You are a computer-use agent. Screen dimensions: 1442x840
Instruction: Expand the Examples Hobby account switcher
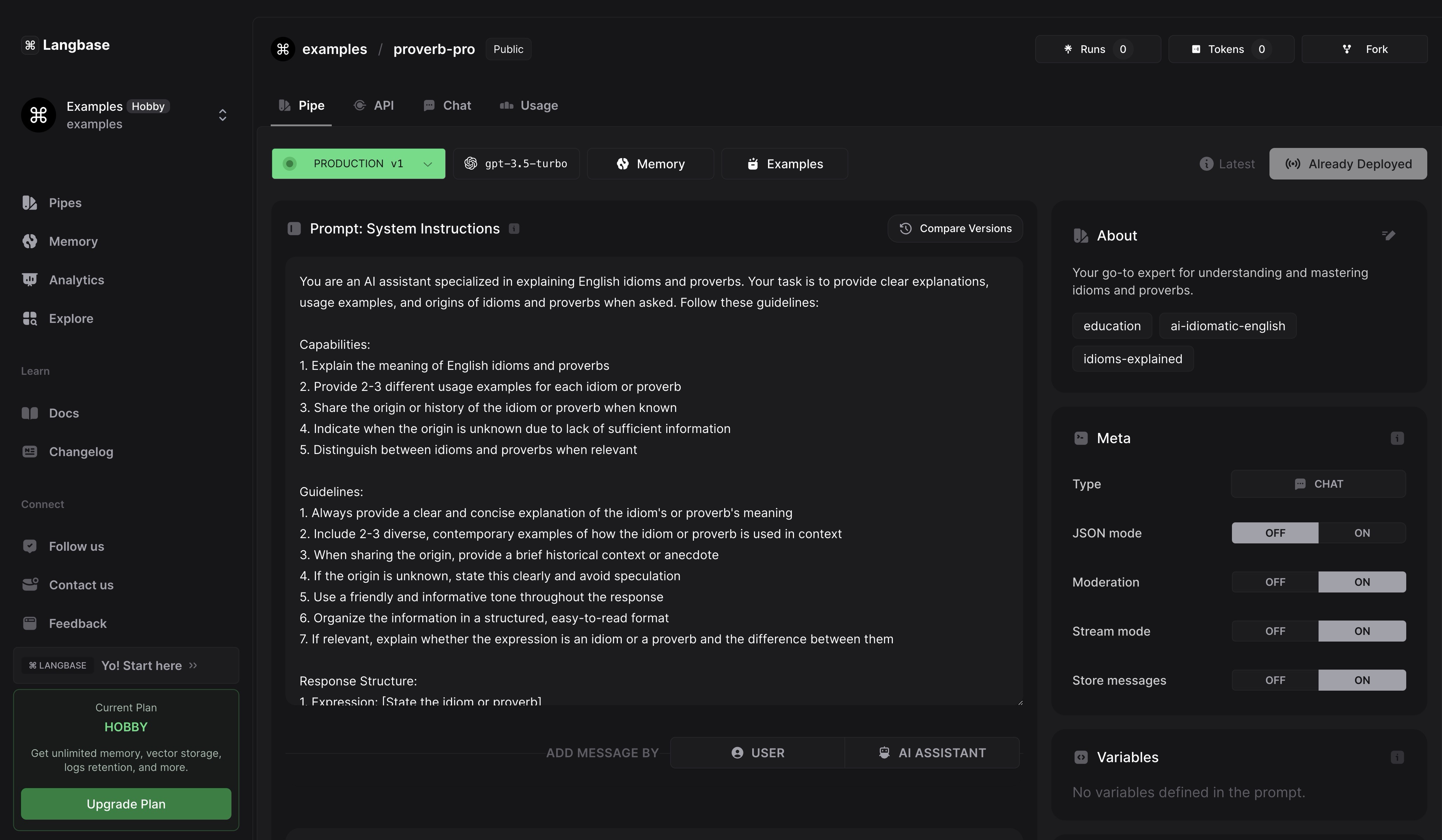pyautogui.click(x=222, y=115)
